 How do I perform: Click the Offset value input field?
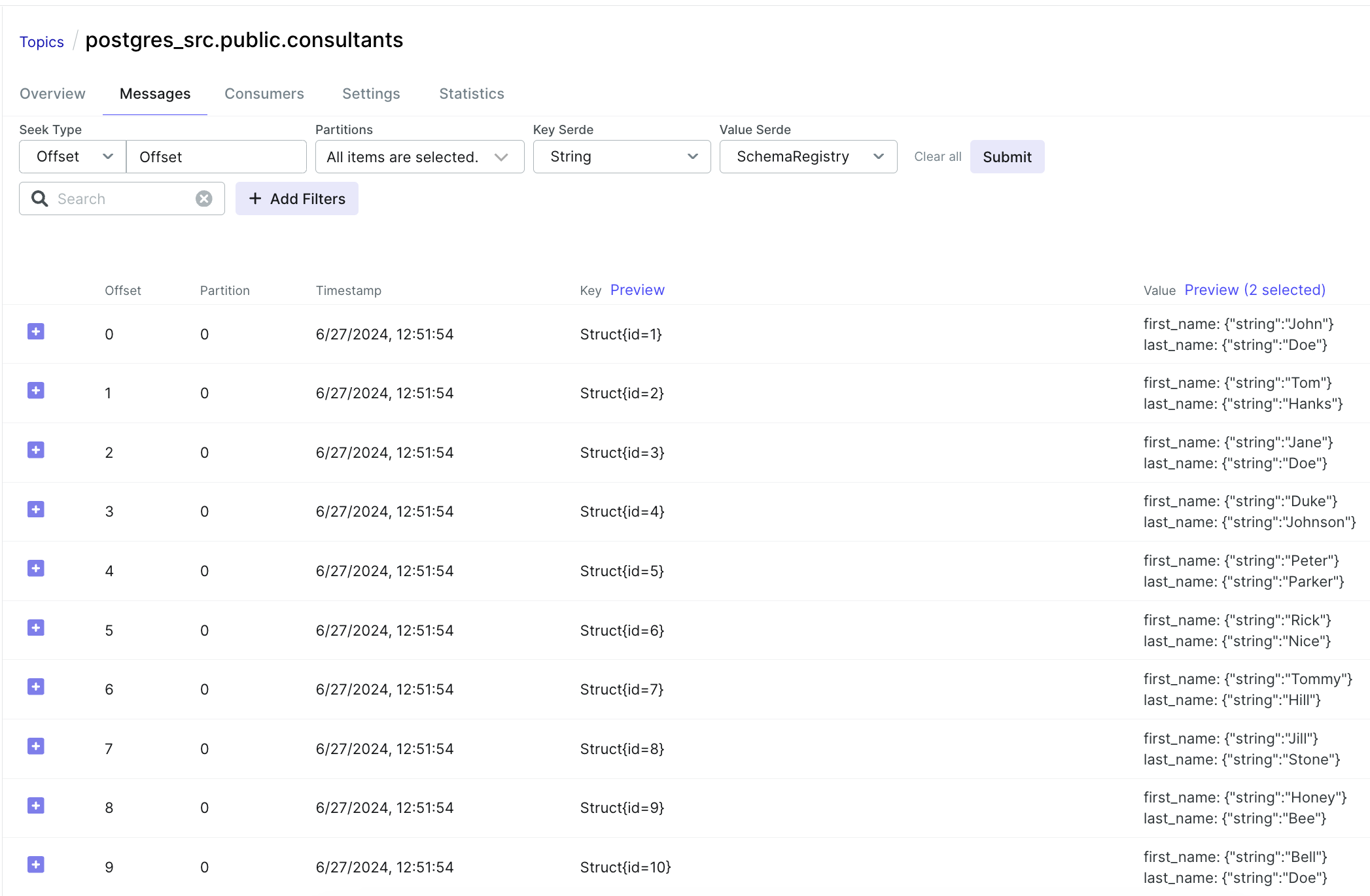[x=216, y=157]
